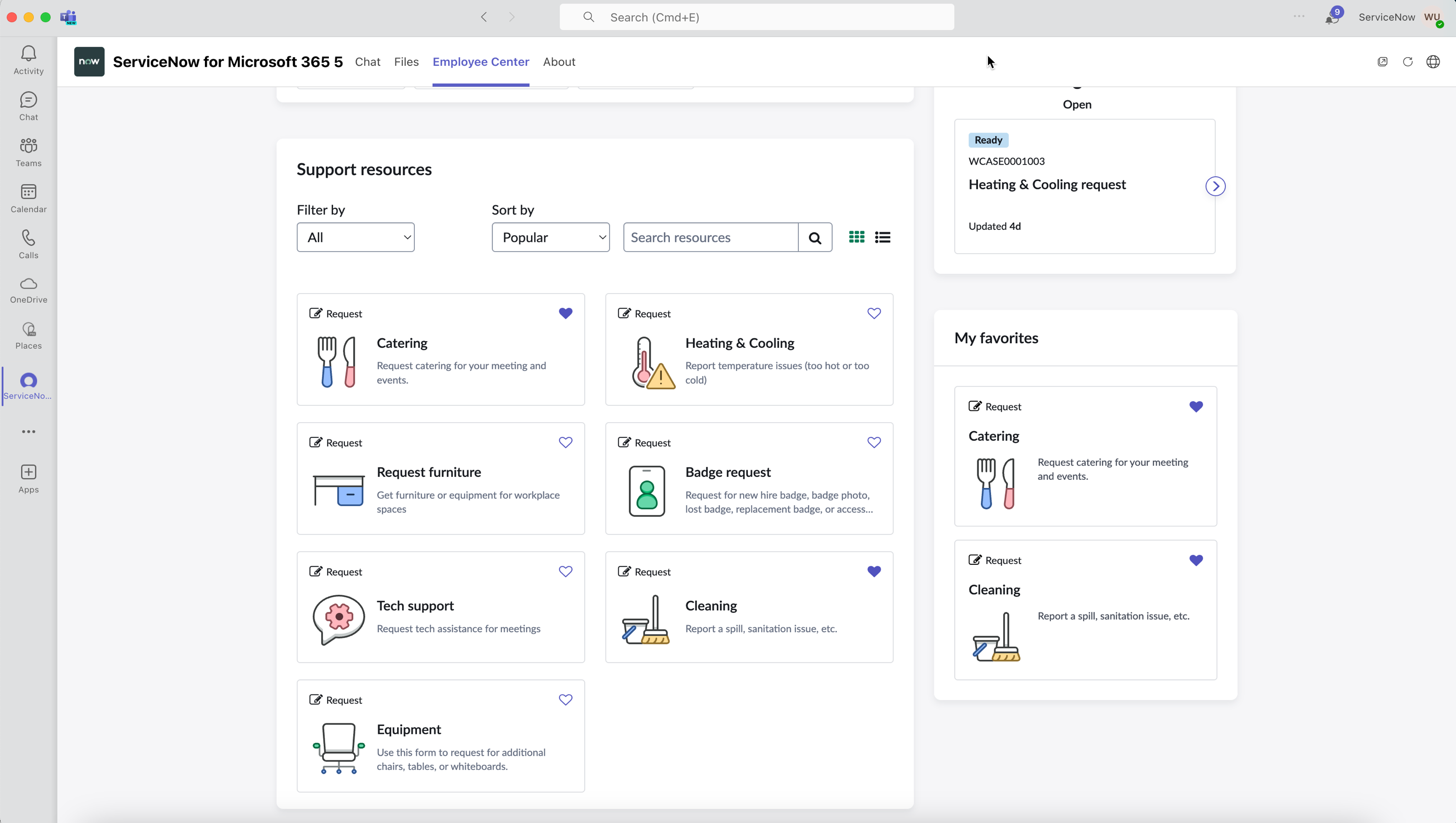This screenshot has height=823, width=1456.
Task: Open the Catering request title
Action: (402, 343)
